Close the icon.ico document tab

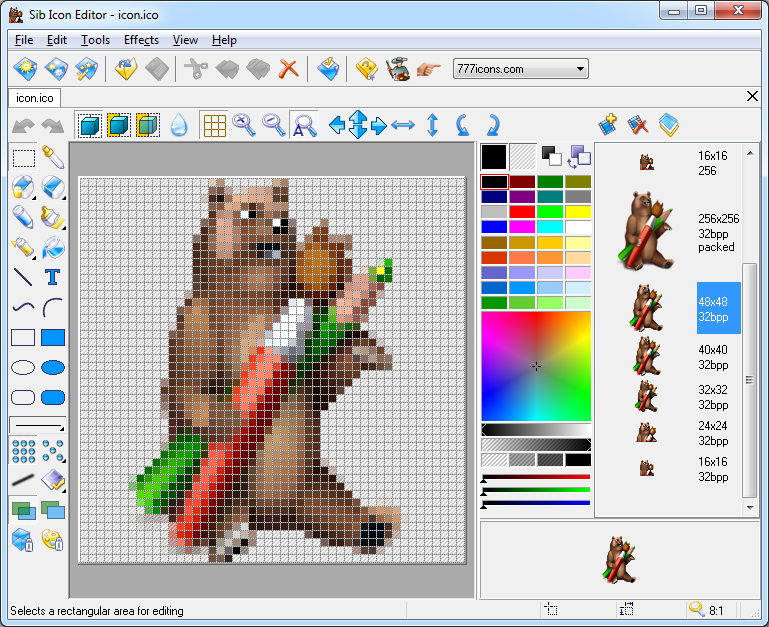(x=753, y=97)
